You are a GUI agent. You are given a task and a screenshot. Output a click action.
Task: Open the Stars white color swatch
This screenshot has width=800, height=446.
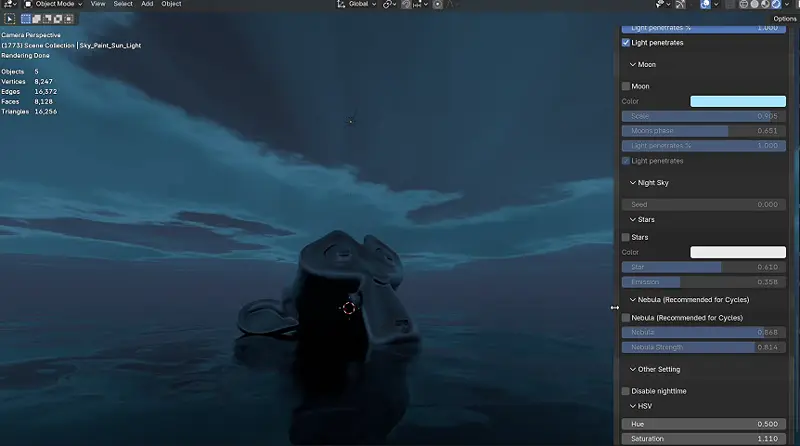click(x=738, y=253)
